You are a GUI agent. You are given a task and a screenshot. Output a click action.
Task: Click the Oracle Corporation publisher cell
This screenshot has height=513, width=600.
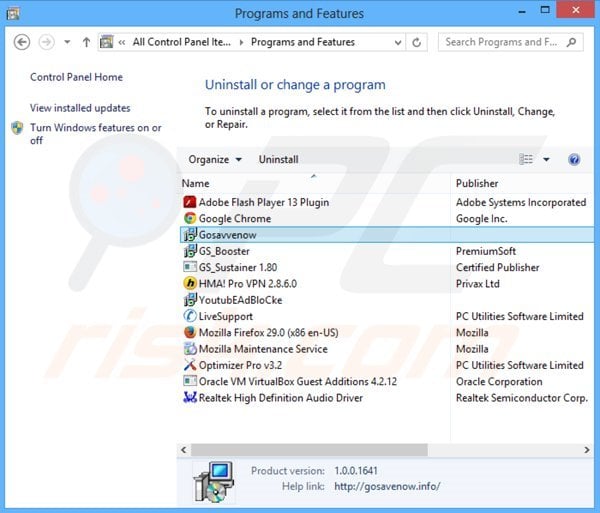click(499, 381)
